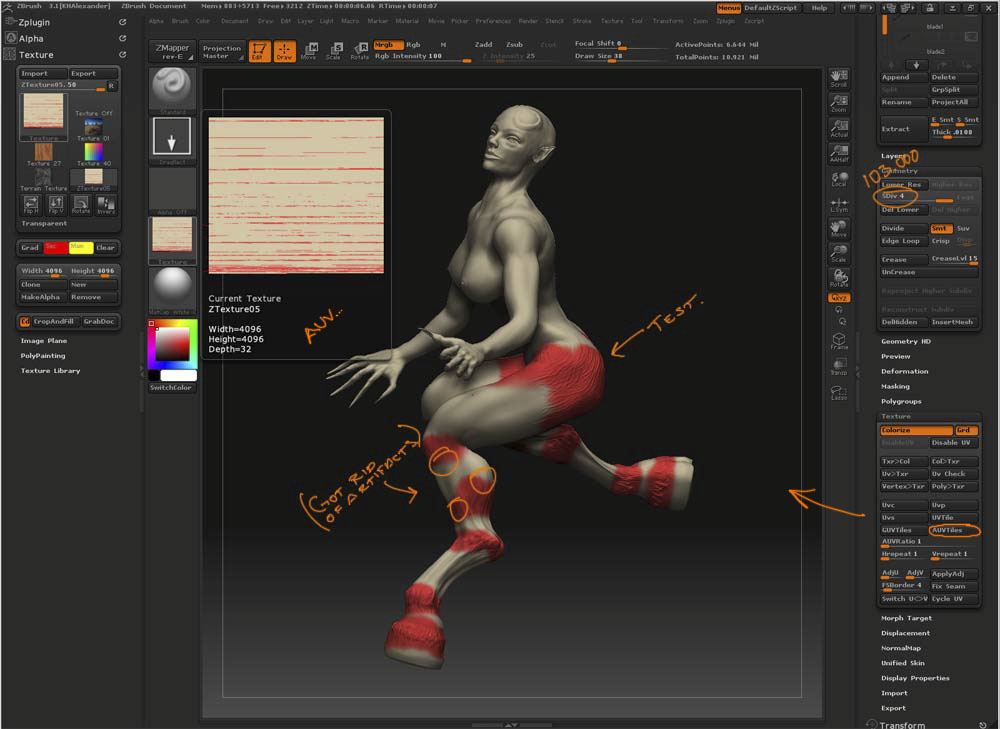
Task: Open the MatCap White material selector
Action: tap(172, 291)
